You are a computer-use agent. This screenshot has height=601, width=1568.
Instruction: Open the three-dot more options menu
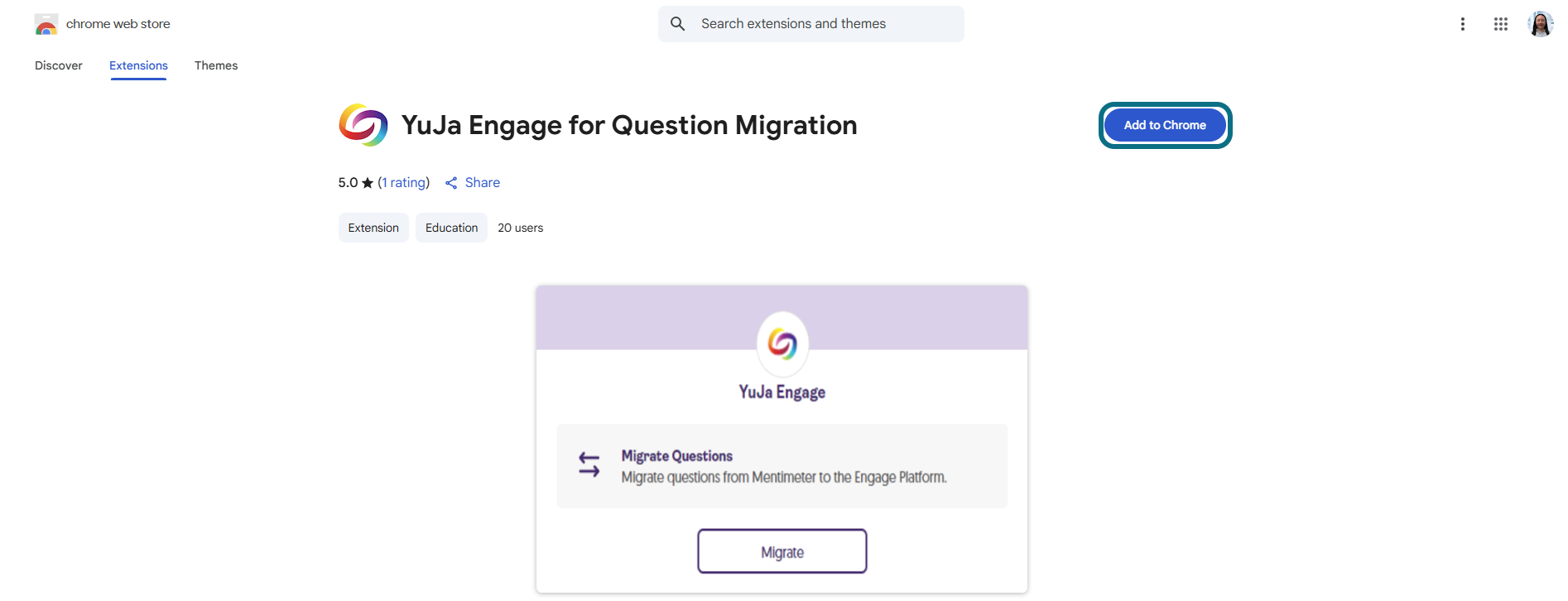click(x=1463, y=24)
